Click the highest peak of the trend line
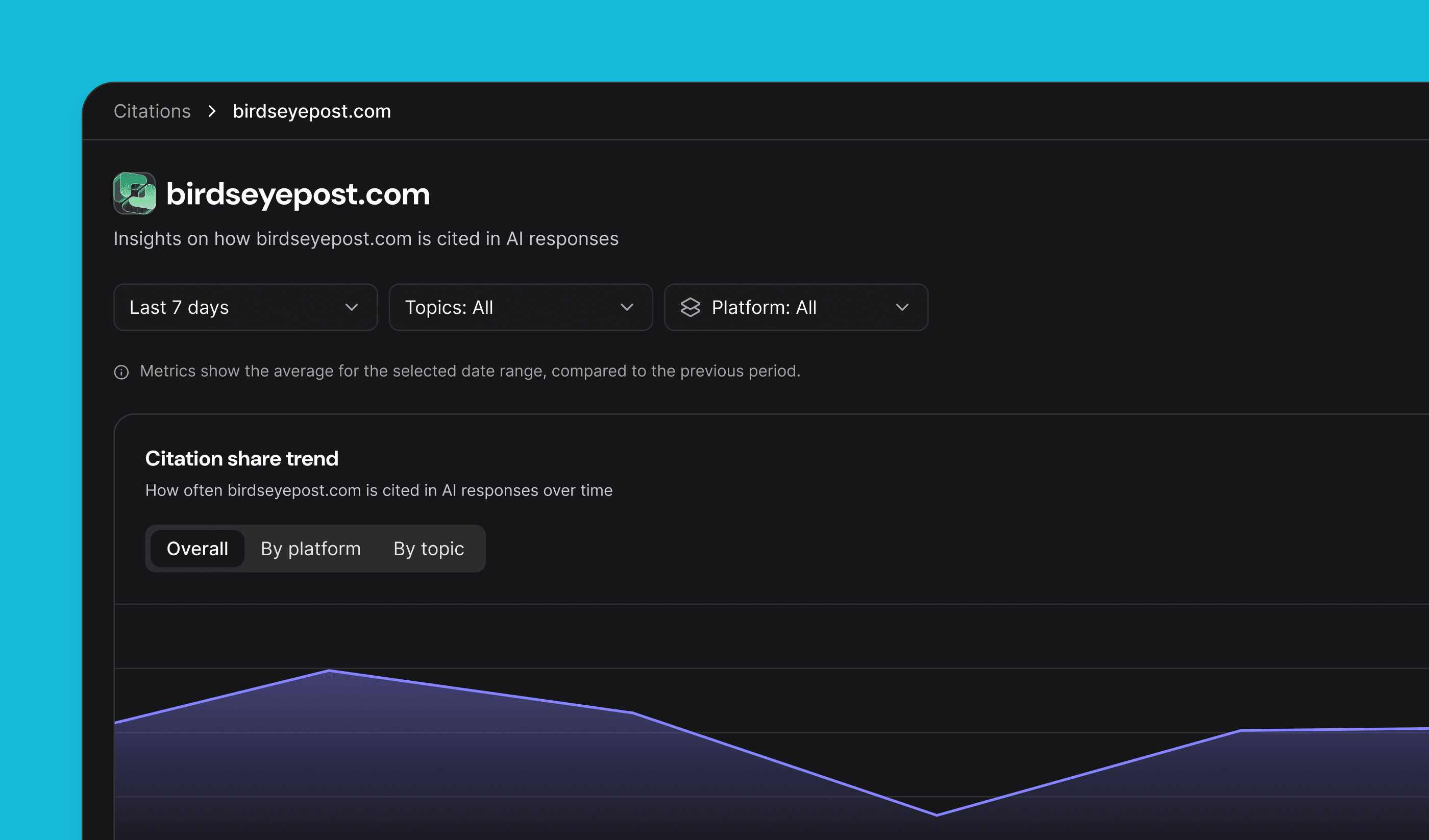 pyautogui.click(x=329, y=671)
